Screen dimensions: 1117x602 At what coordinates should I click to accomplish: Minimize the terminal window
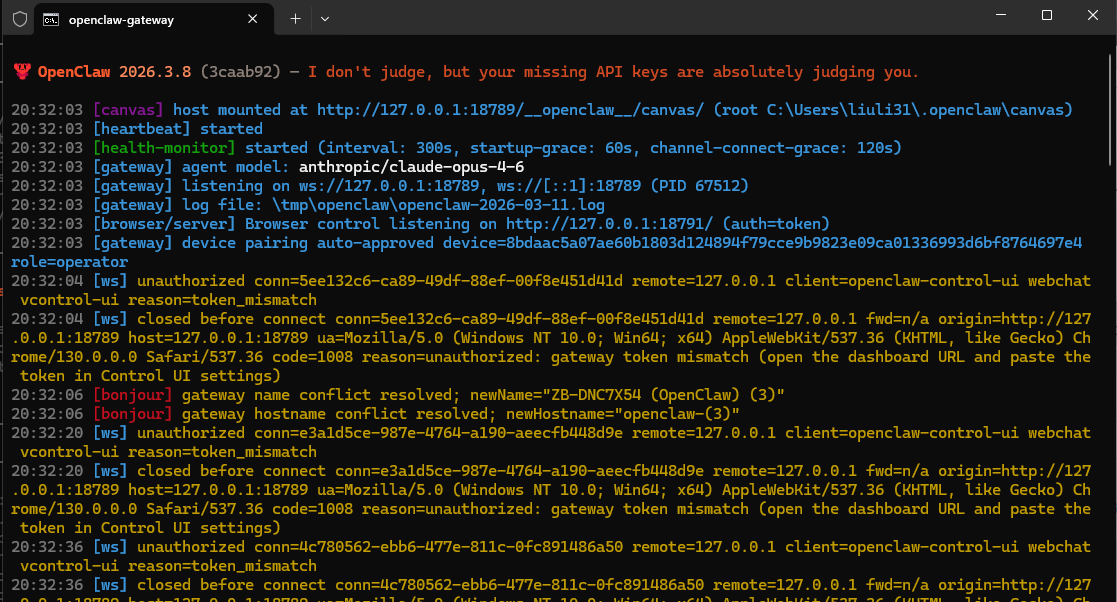click(1001, 15)
